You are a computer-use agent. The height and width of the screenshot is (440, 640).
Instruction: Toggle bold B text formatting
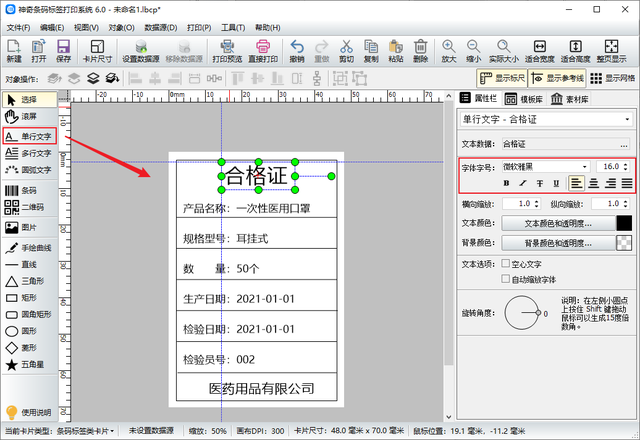507,183
